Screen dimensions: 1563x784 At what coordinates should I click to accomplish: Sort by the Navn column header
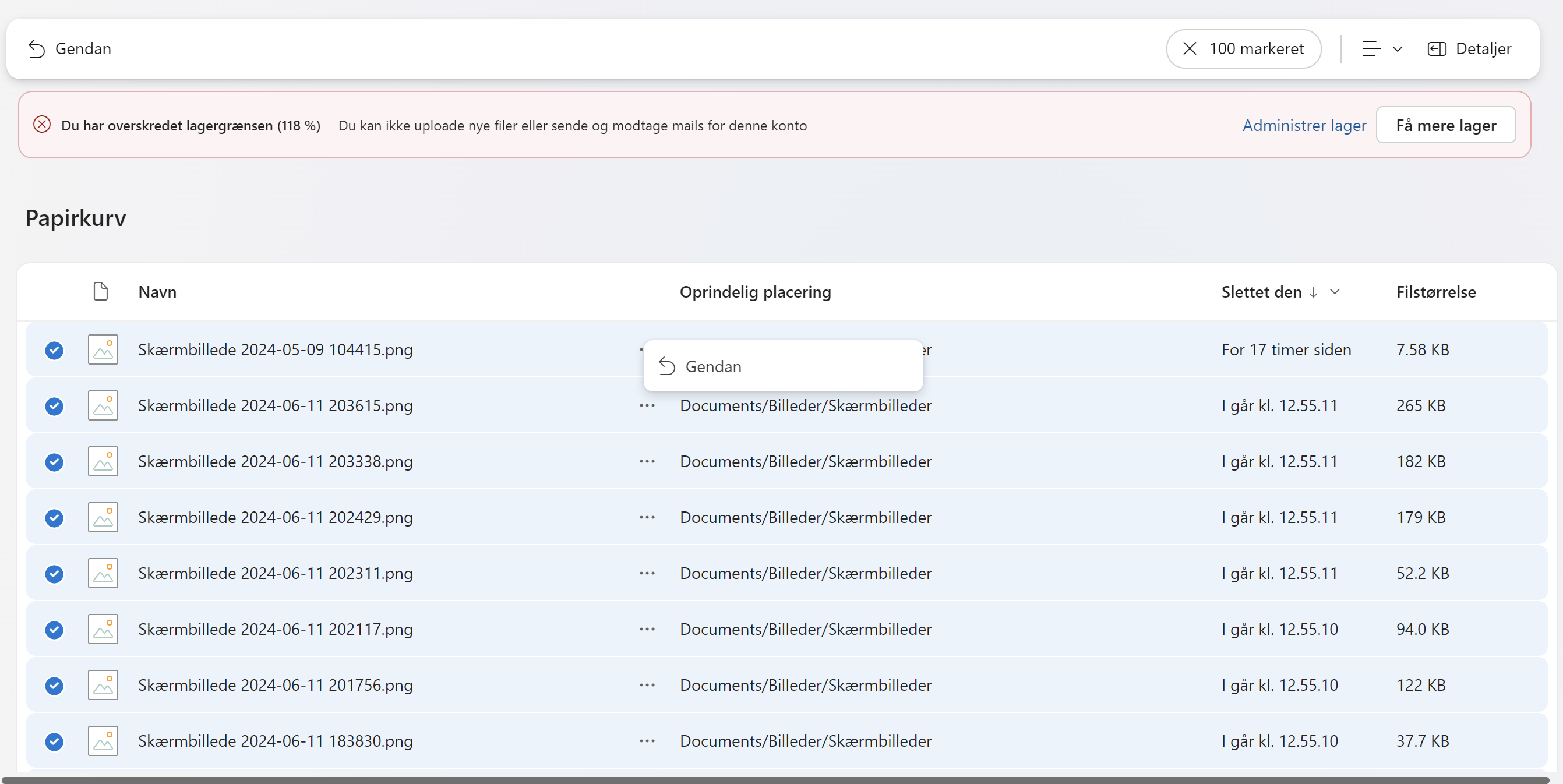click(157, 292)
